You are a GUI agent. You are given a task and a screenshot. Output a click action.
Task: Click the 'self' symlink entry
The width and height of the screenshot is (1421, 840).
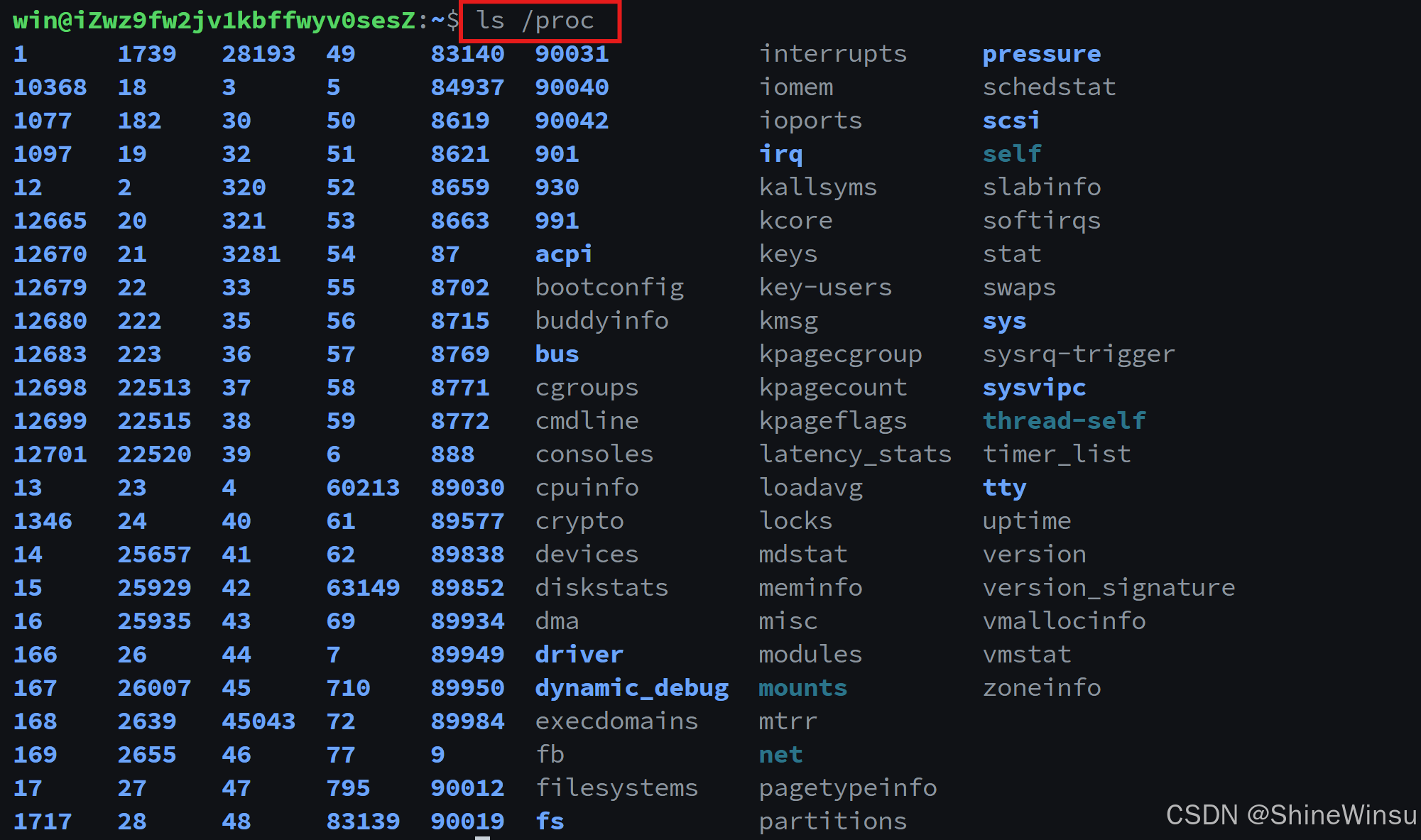[1011, 154]
